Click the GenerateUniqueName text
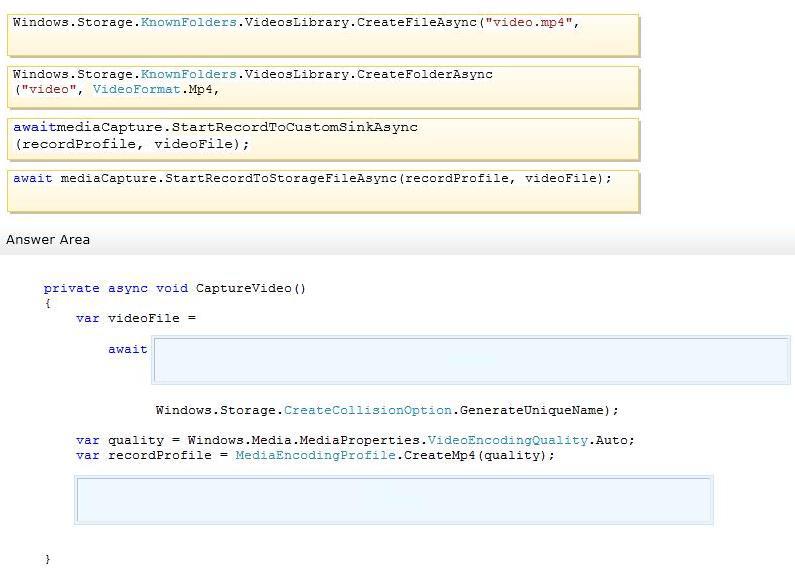 coord(531,410)
